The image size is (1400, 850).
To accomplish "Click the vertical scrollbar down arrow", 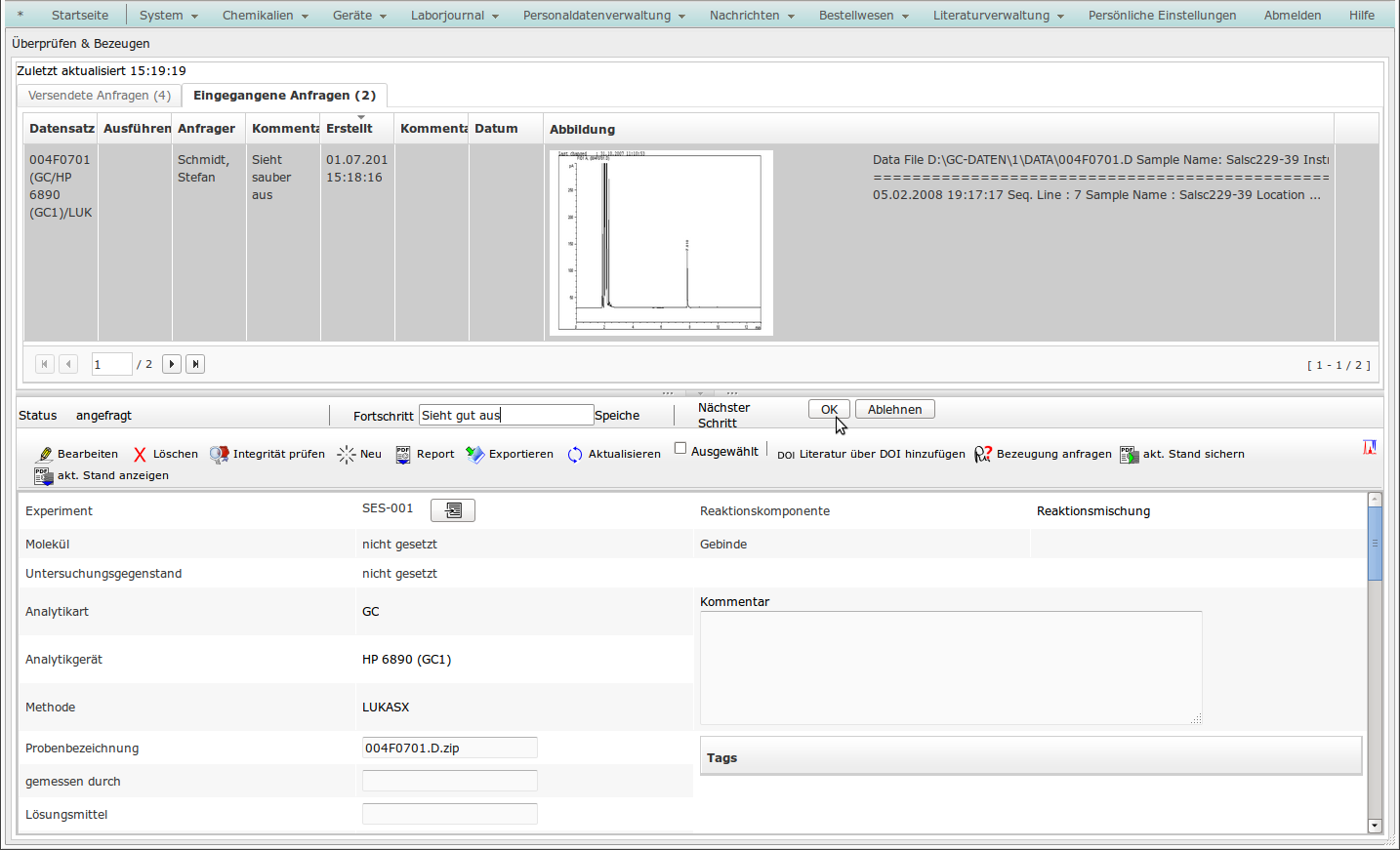I will (x=1375, y=826).
